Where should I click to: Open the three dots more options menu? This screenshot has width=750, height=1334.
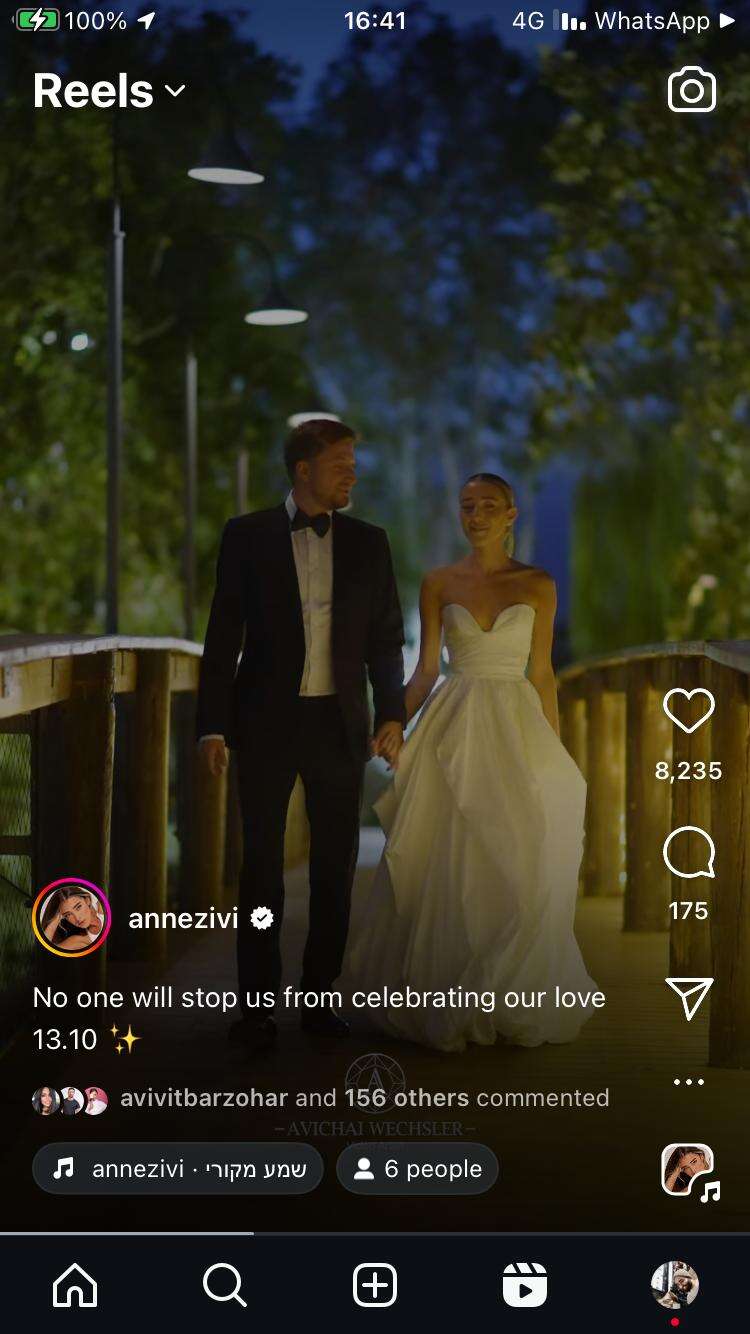(689, 1082)
